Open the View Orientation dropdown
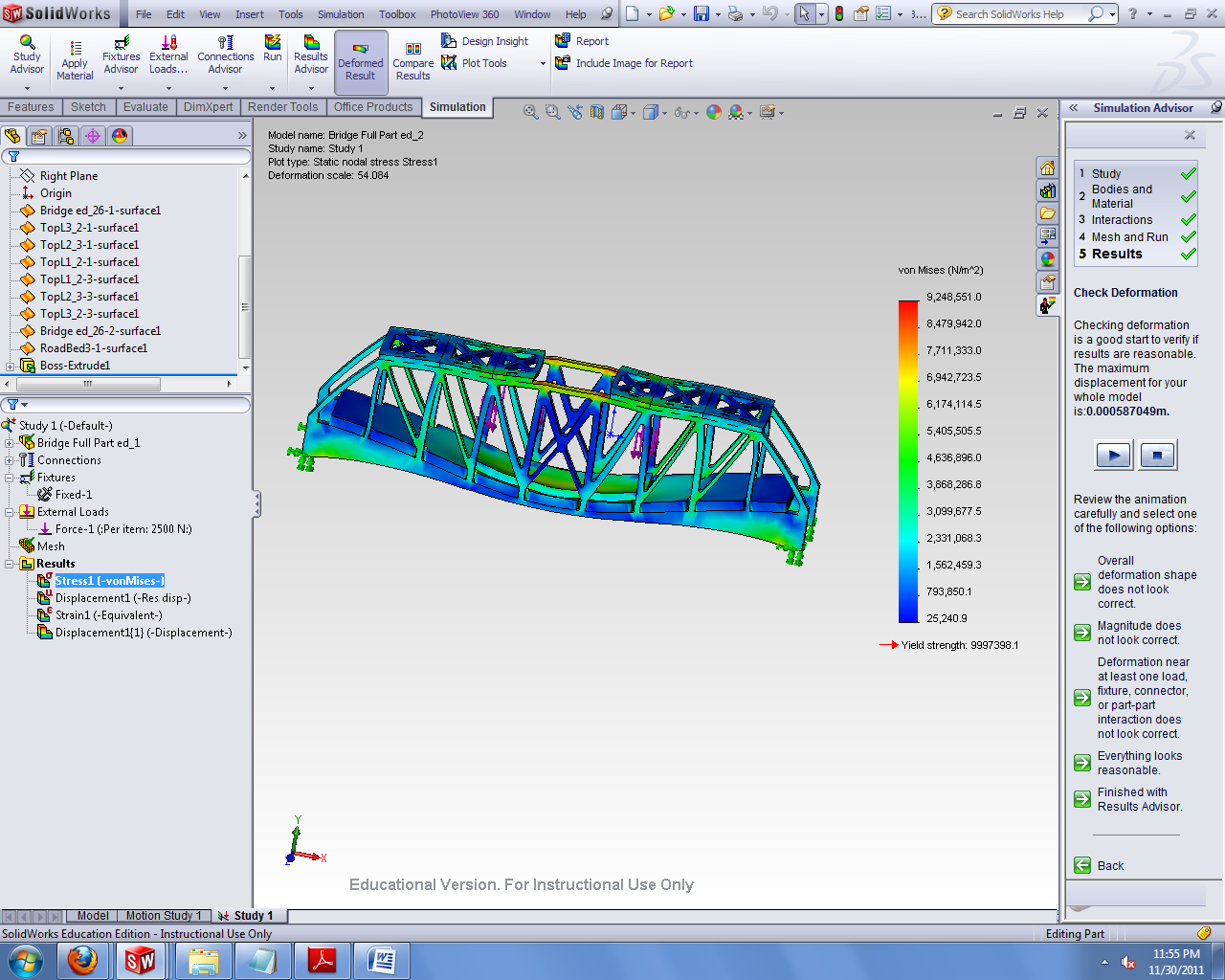 622,112
